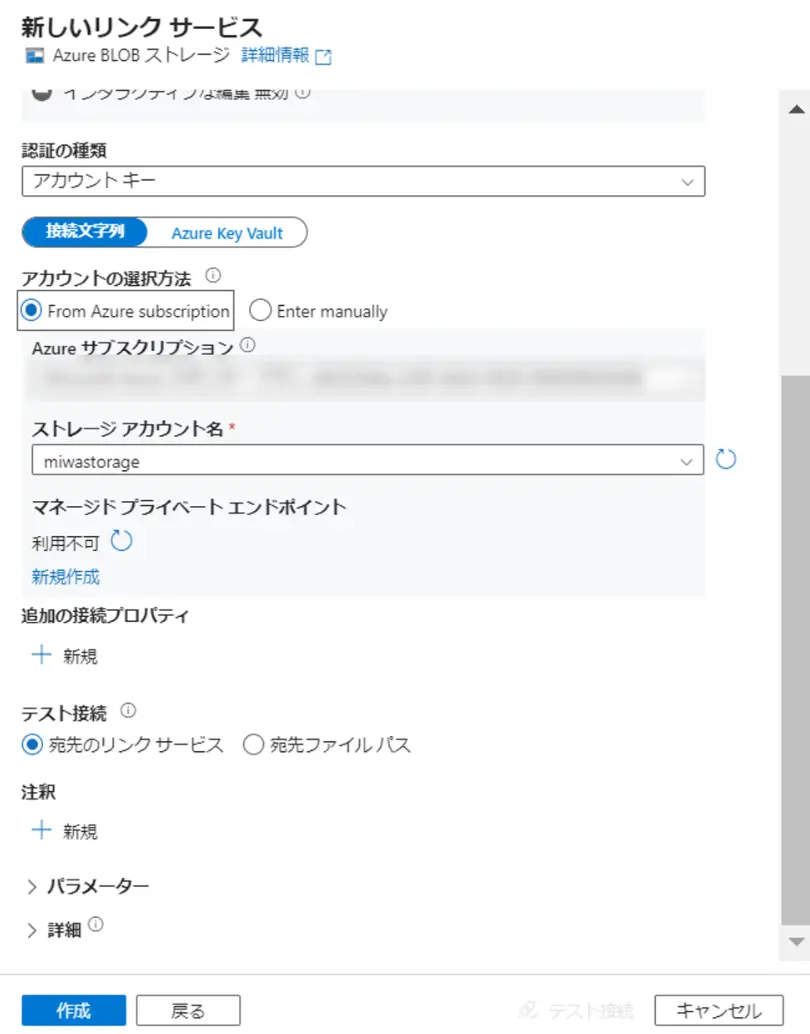Click info icon next to 詳細

pyautogui.click(x=96, y=924)
